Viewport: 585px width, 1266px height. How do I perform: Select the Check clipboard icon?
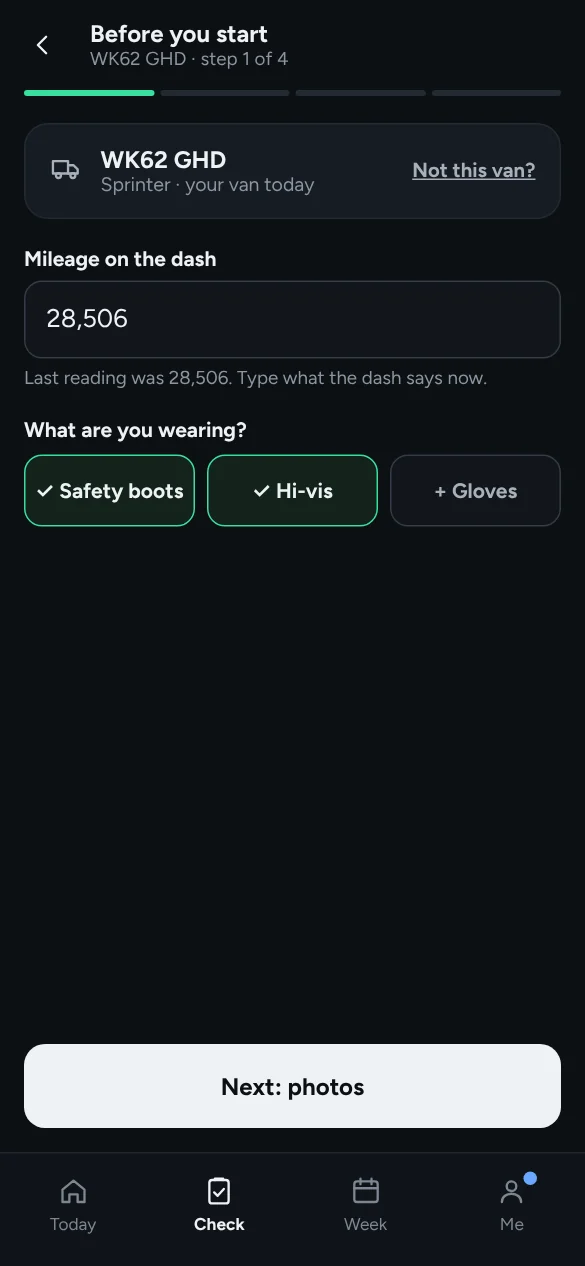(219, 1191)
